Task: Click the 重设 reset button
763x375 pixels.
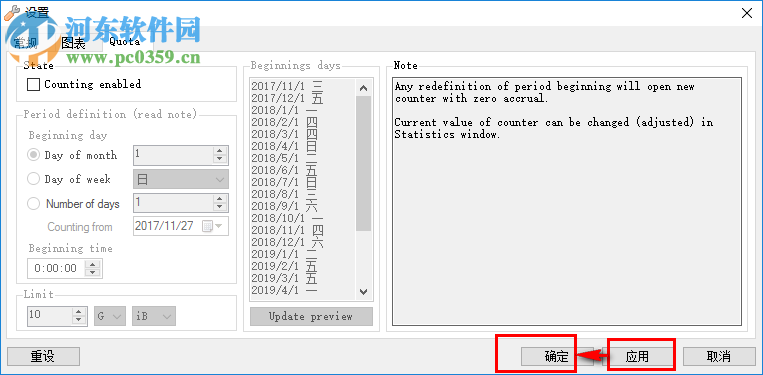Action: point(43,357)
